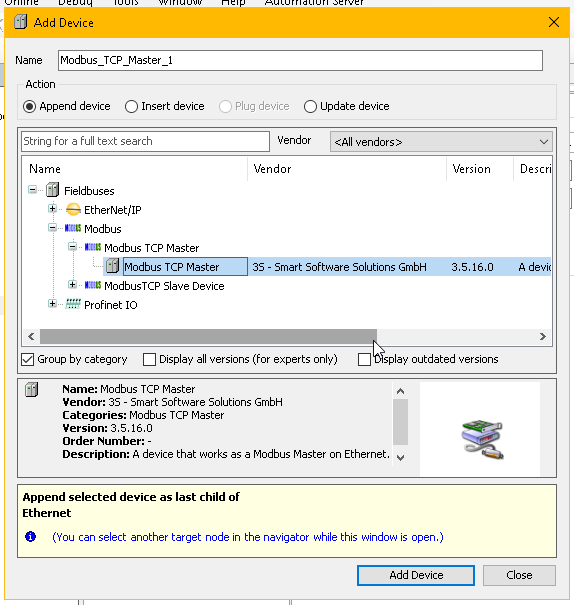This screenshot has height=605, width=574.
Task: Expand the ModbusTCP Slave Device node
Action: (72, 284)
